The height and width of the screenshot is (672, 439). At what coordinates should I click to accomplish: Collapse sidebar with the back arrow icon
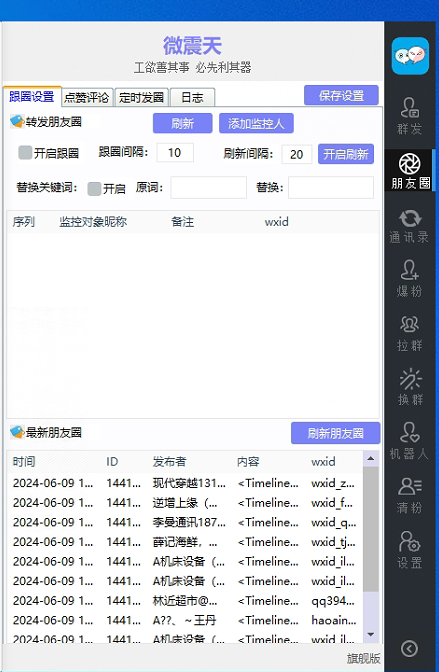coord(409,648)
